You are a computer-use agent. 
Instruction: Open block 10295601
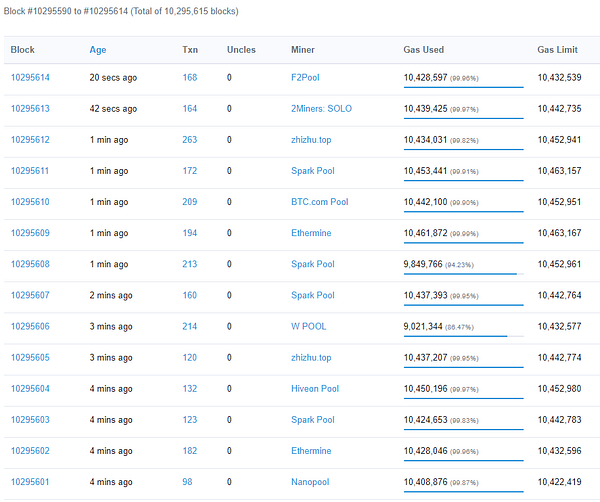30,482
